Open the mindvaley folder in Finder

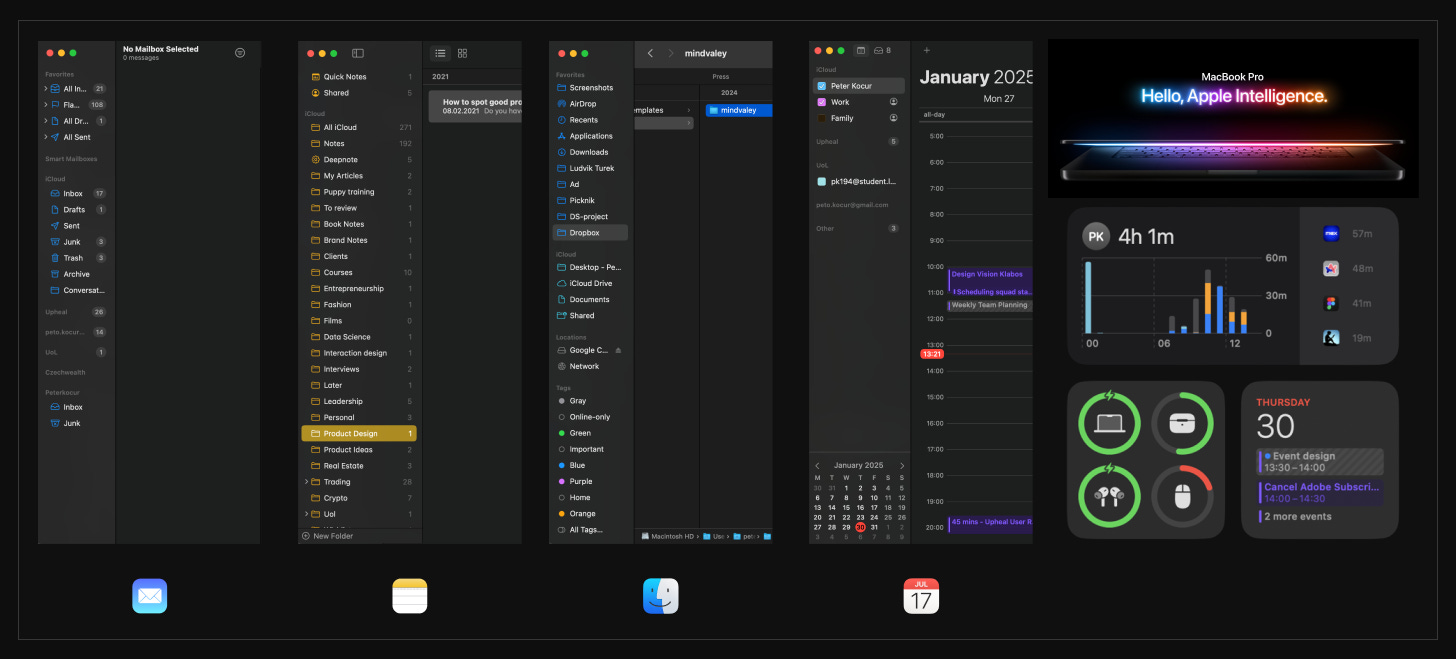(738, 110)
